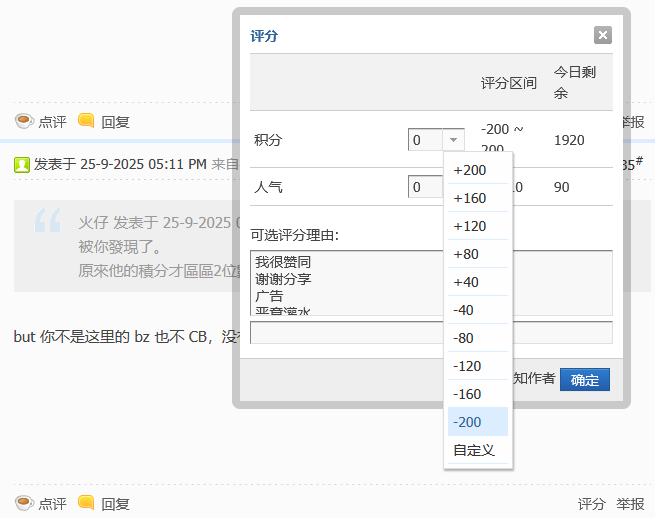The width and height of the screenshot is (655, 518).
Task: Choose 广告 as the rating reason
Action: click(x=270, y=297)
